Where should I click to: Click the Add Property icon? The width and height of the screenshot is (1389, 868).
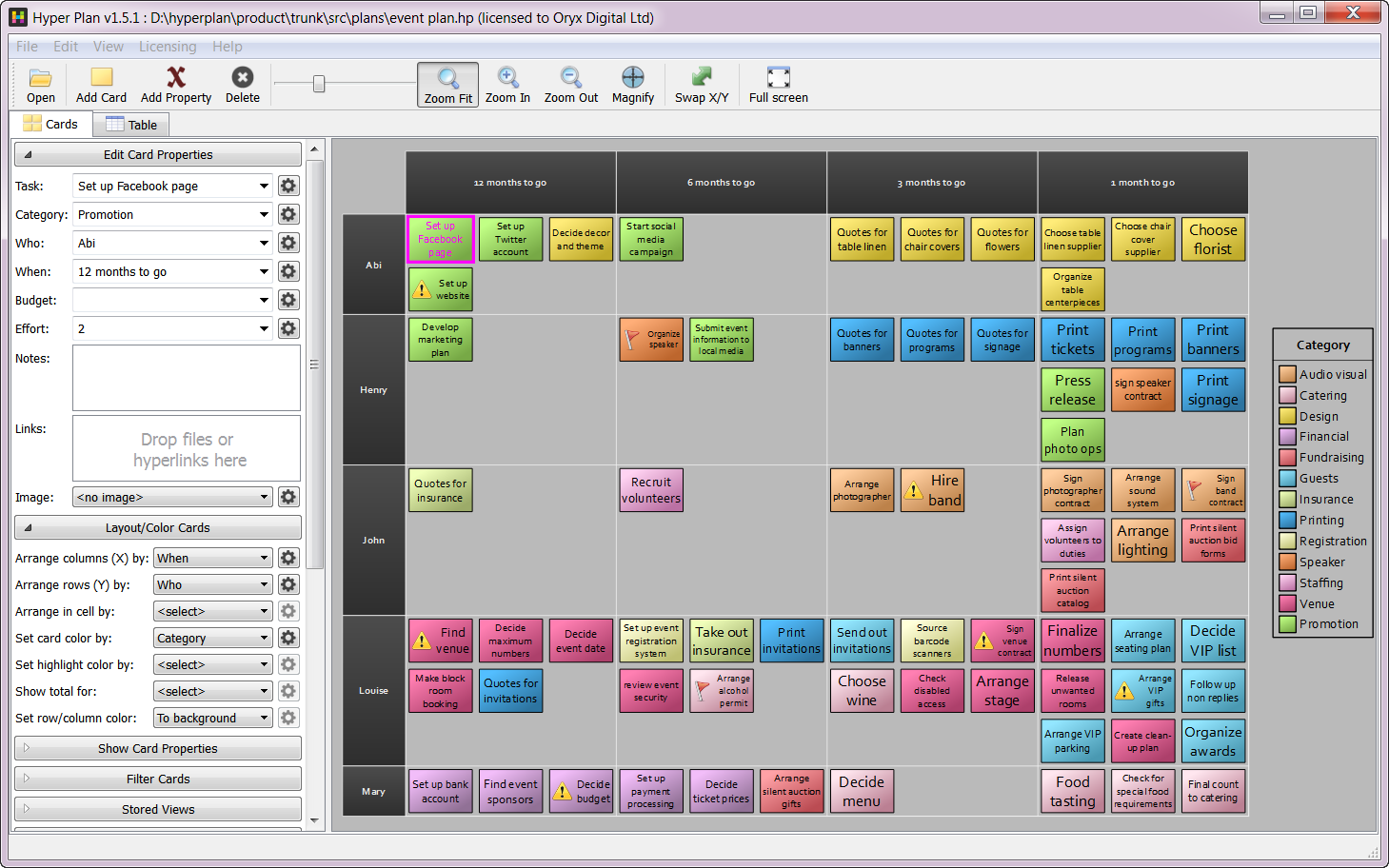[176, 78]
